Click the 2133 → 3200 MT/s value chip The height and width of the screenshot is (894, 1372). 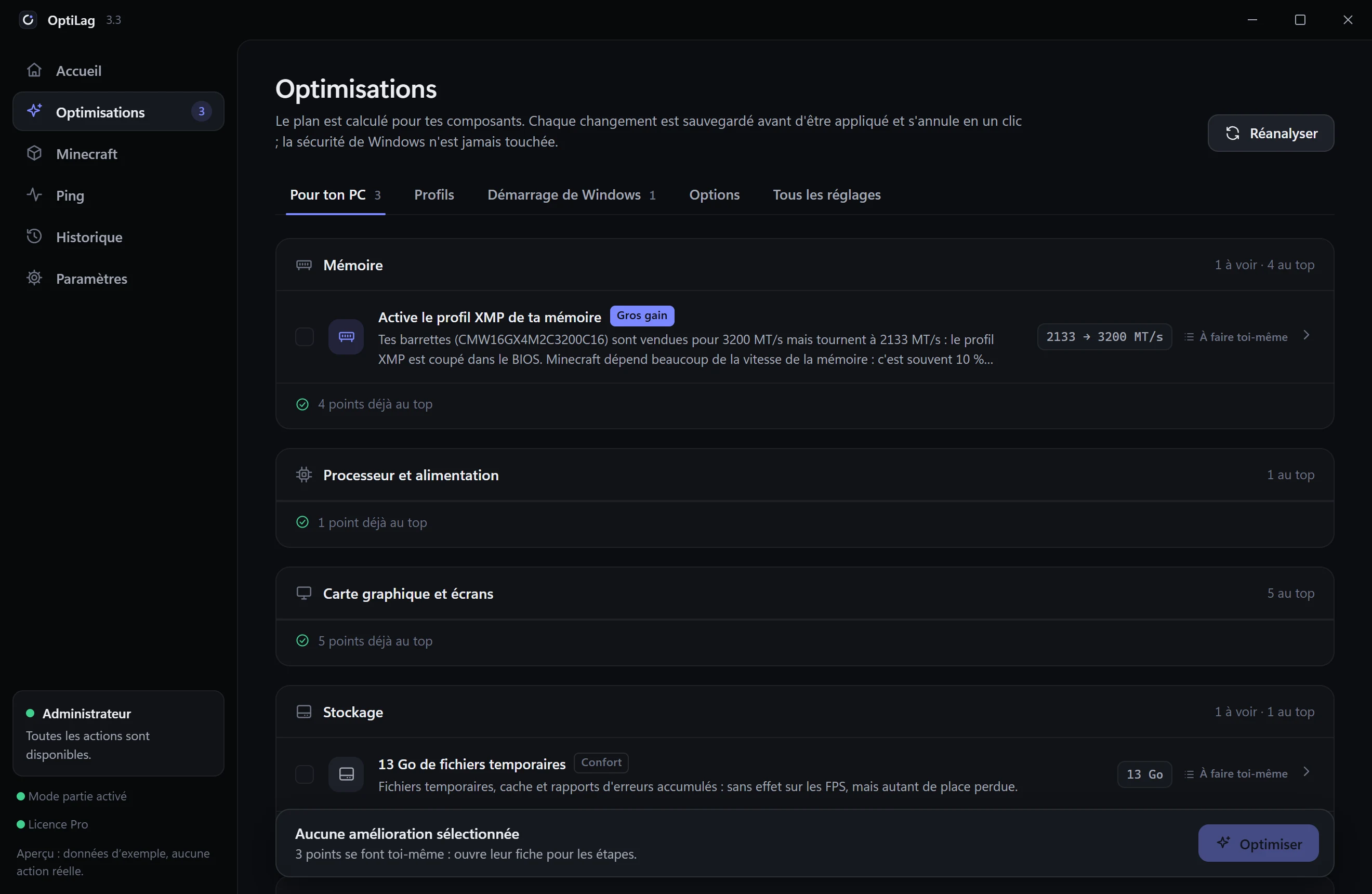(1104, 337)
